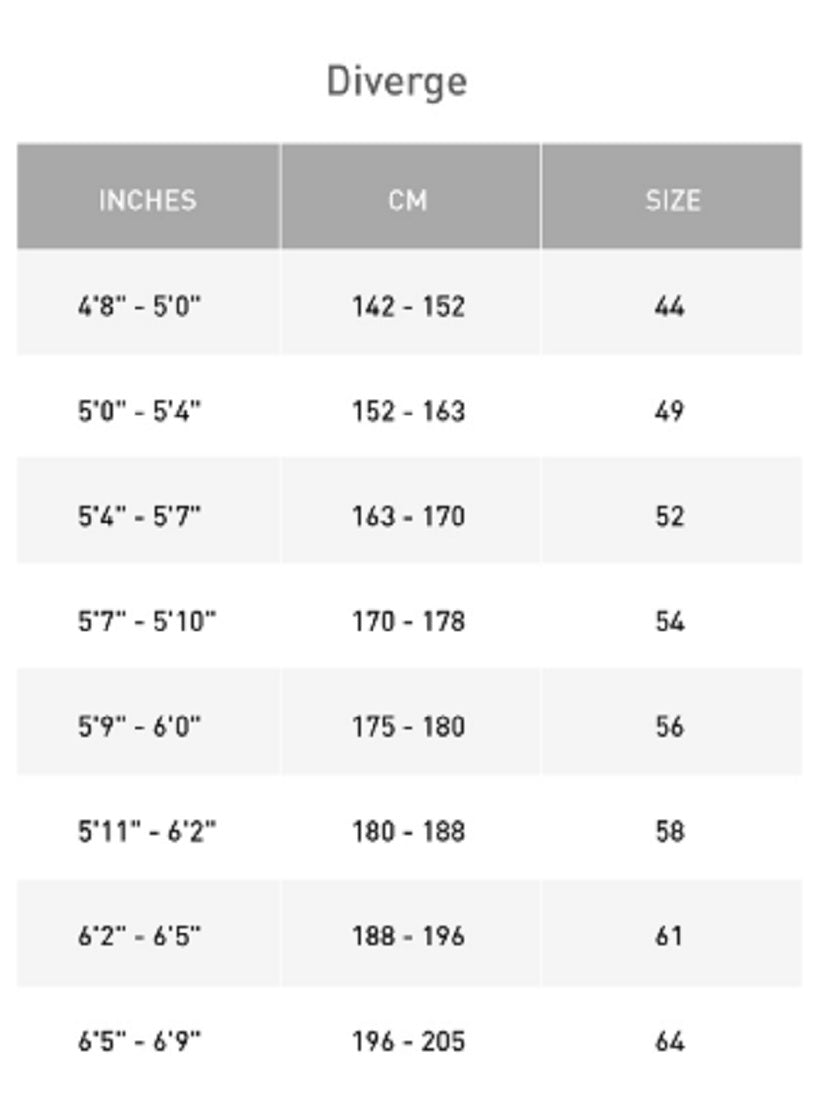Image resolution: width=827 pixels, height=1100 pixels.
Task: Select the 5'7" - 5'10" height cell
Action: [x=147, y=622]
